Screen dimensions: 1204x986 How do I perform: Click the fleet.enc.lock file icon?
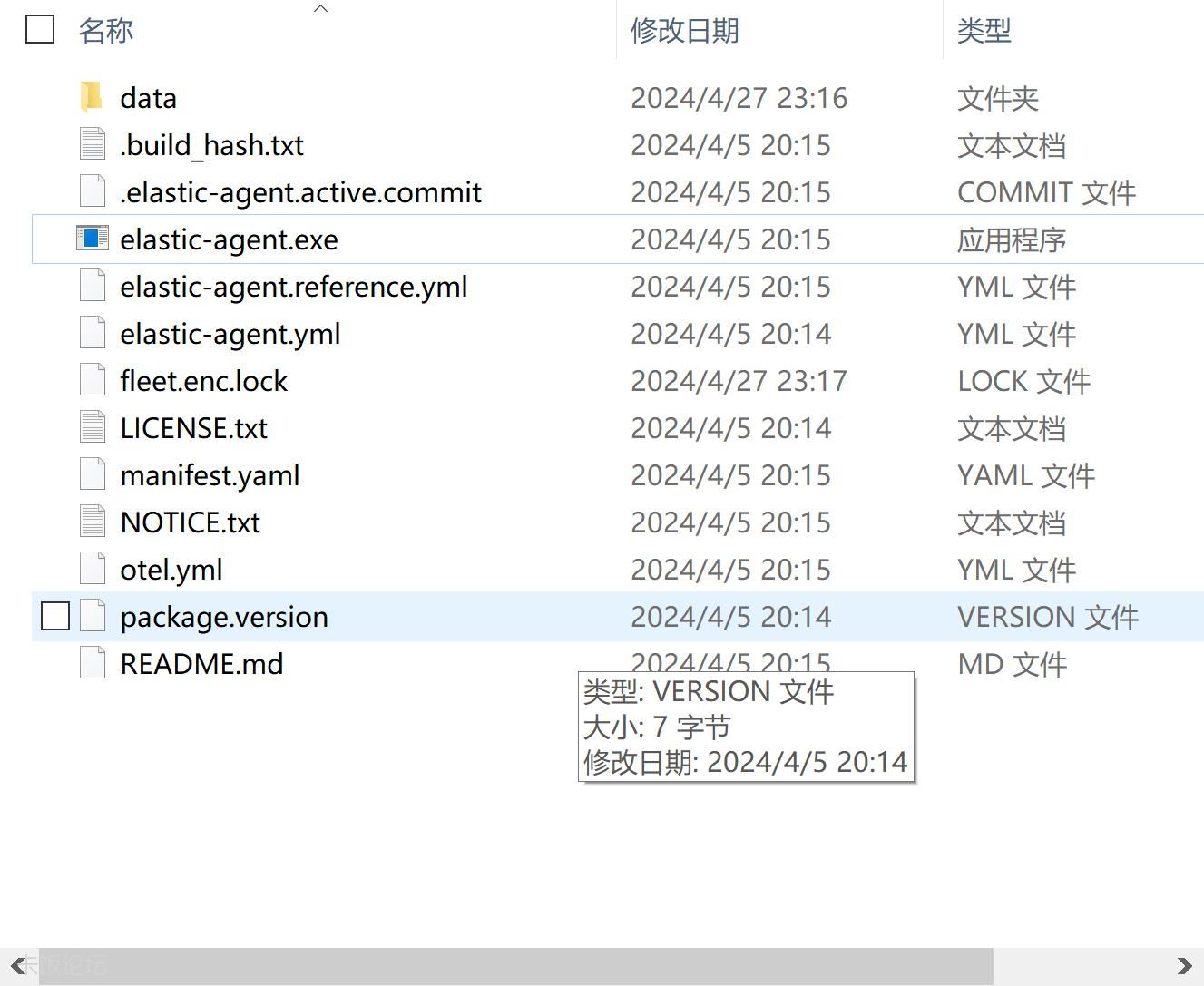pyautogui.click(x=92, y=380)
